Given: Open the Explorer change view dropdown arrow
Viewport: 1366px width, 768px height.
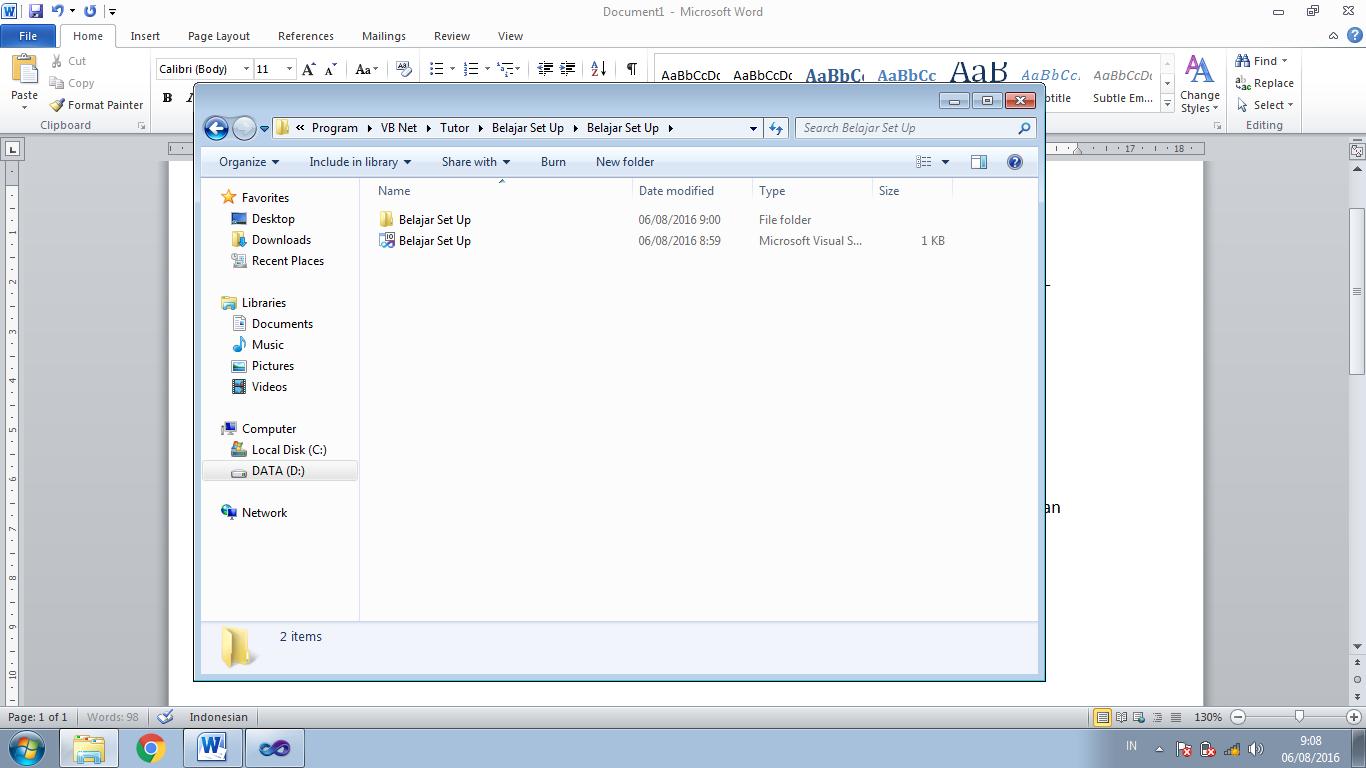Looking at the screenshot, I should (945, 162).
